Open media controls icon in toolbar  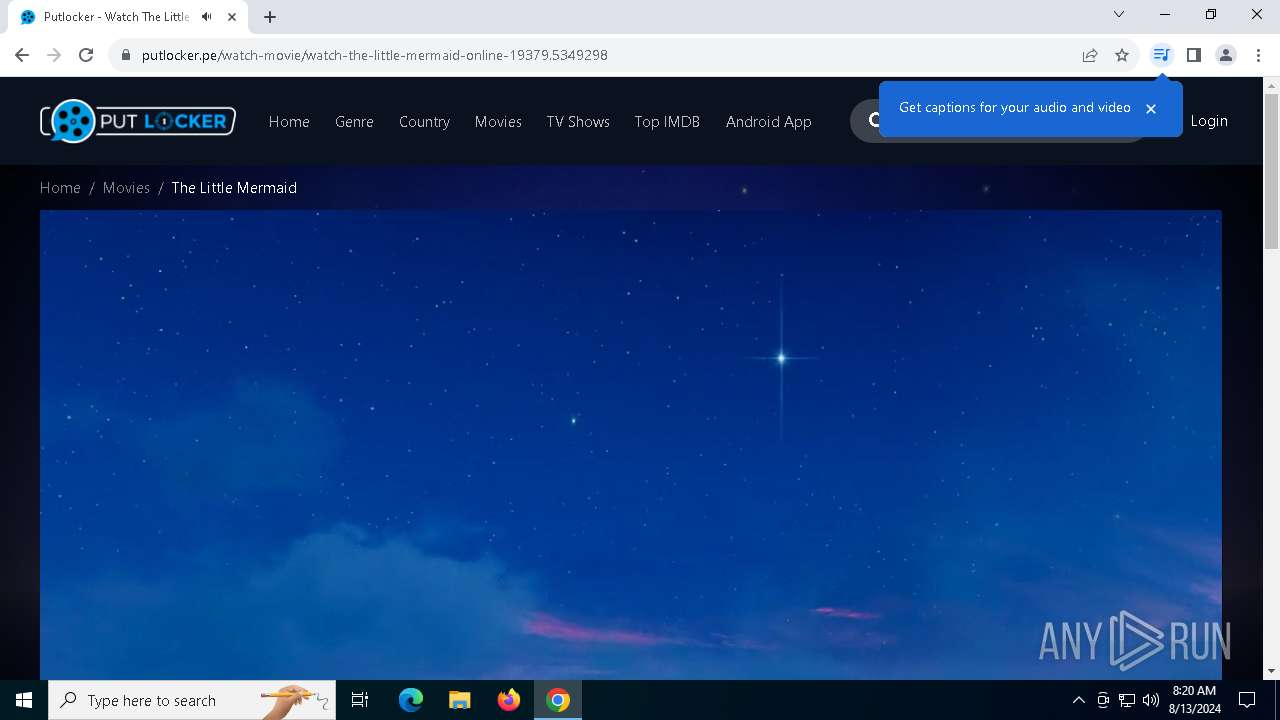[1161, 55]
